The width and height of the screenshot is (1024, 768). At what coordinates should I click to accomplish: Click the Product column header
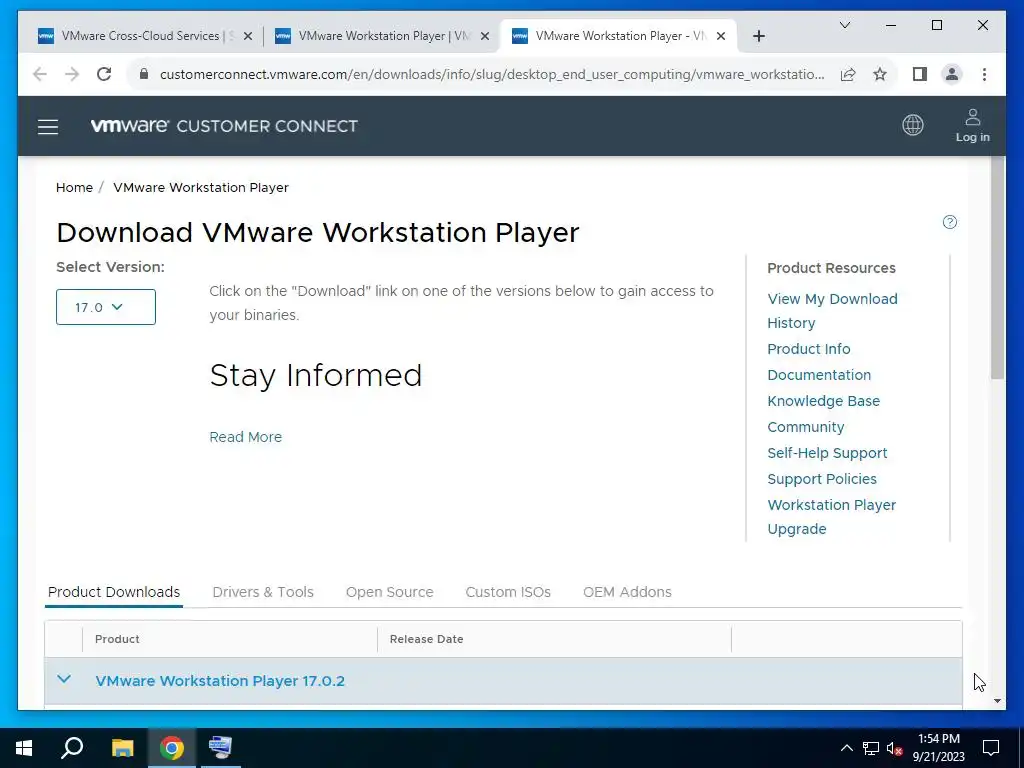[x=117, y=639]
